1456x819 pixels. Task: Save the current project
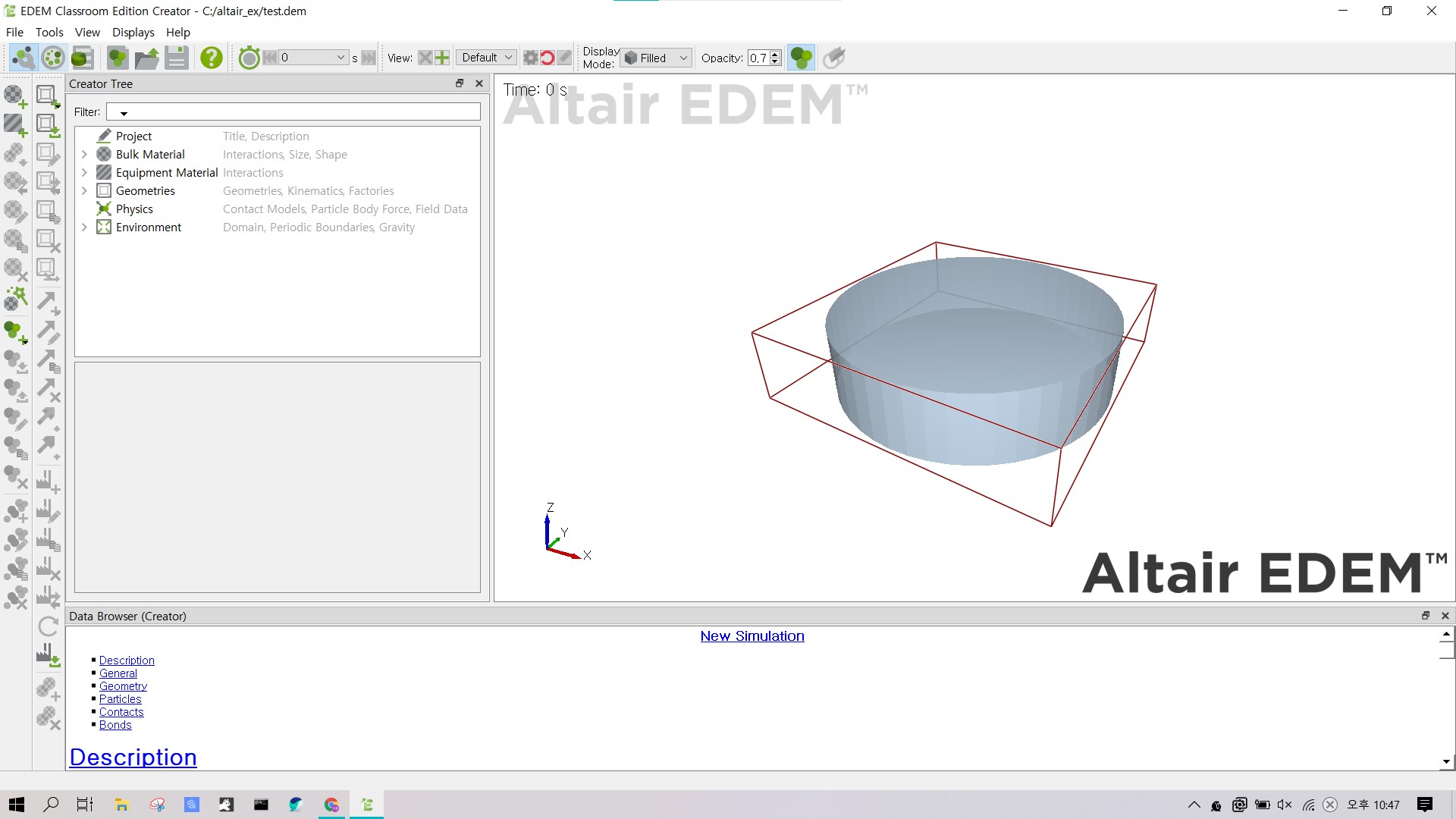177,57
